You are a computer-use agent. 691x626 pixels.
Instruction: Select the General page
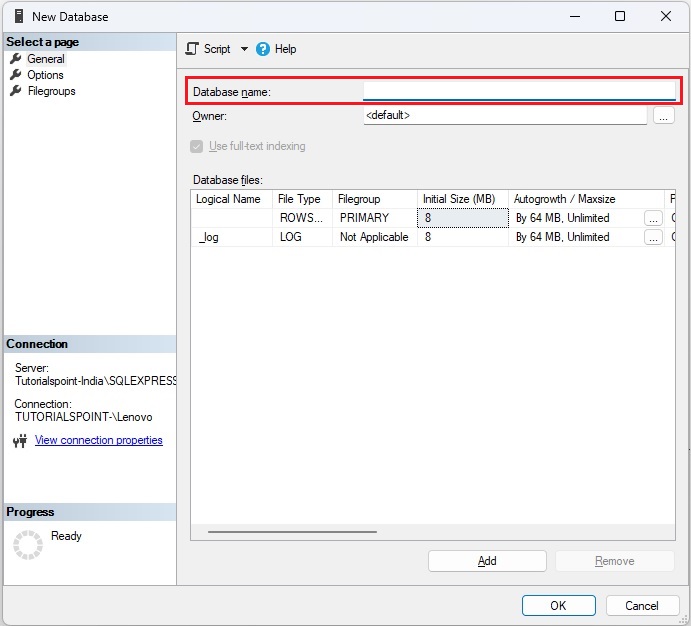pos(46,59)
